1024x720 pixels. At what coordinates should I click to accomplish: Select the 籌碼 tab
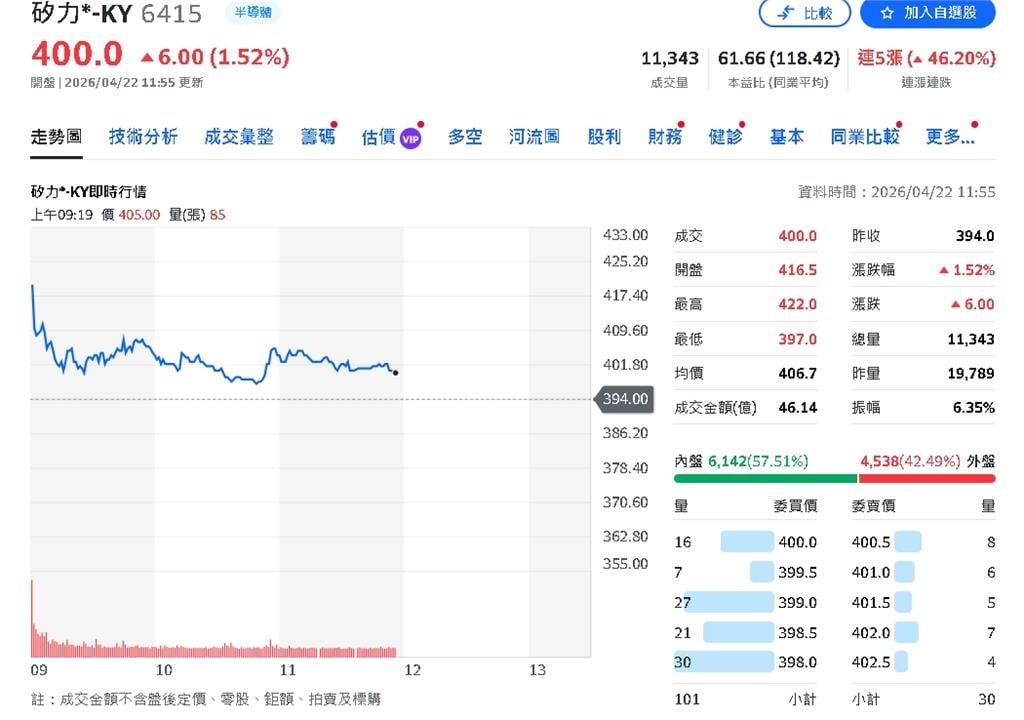coord(318,137)
